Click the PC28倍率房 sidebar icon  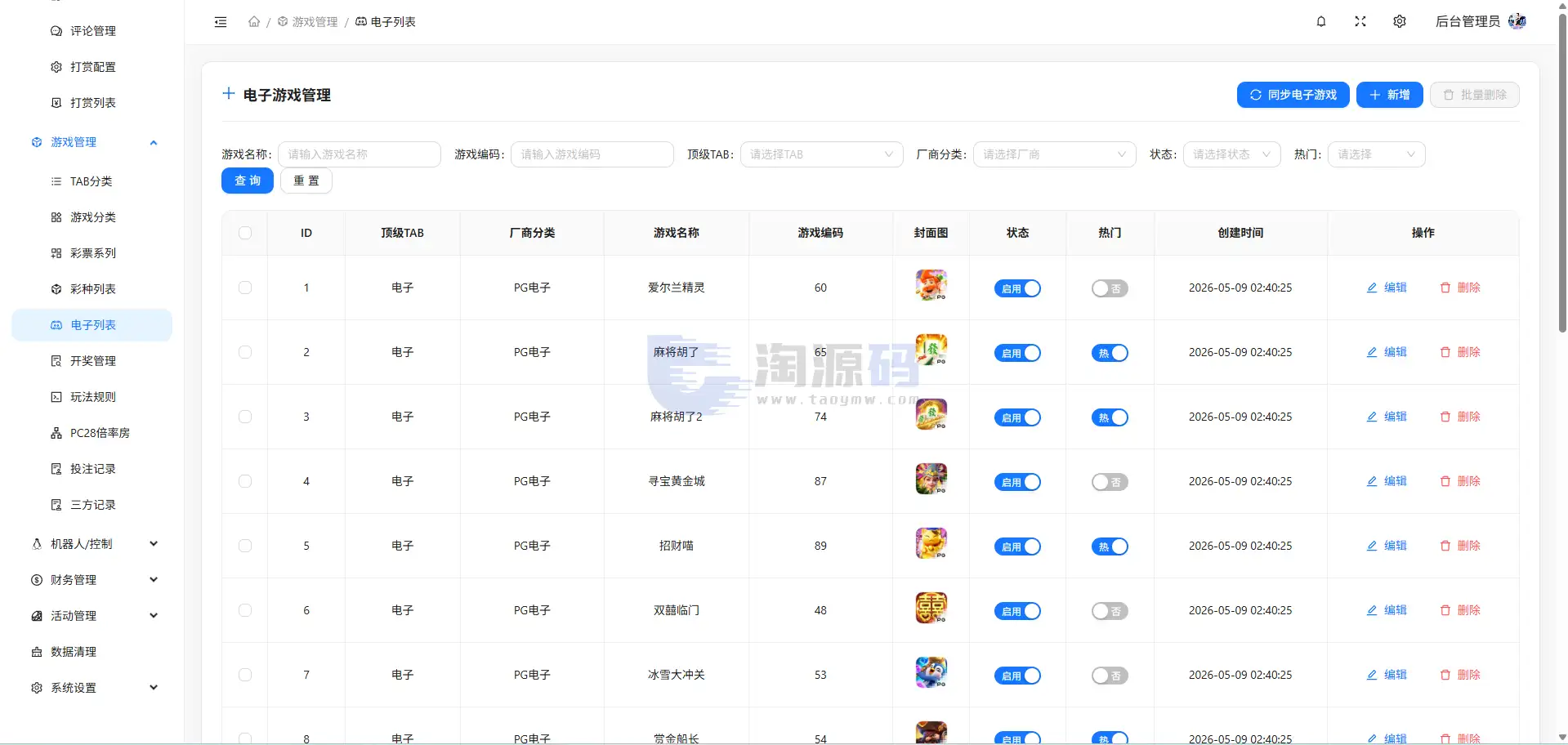(56, 433)
